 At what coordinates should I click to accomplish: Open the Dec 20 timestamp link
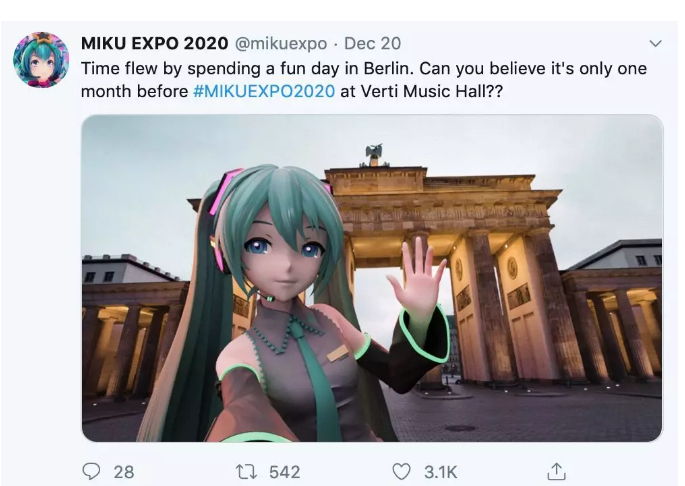[x=372, y=43]
